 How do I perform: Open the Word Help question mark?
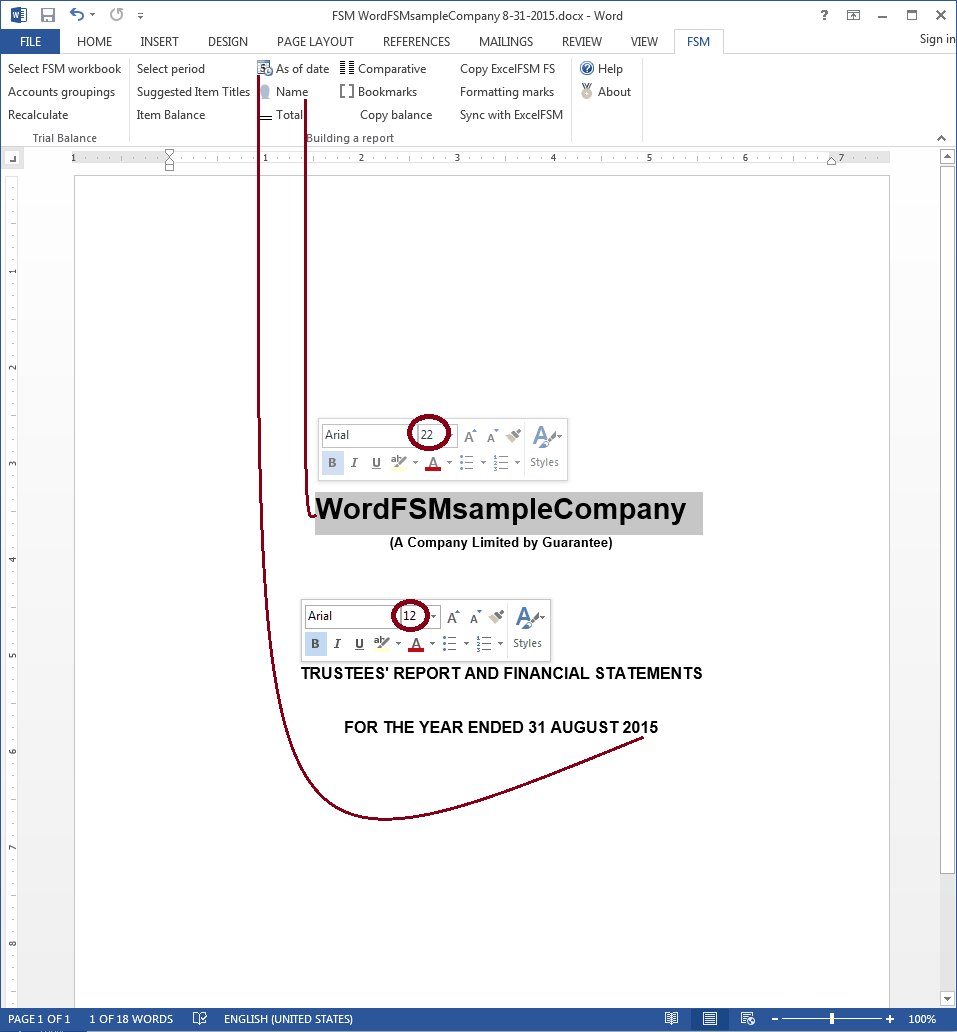coord(824,15)
